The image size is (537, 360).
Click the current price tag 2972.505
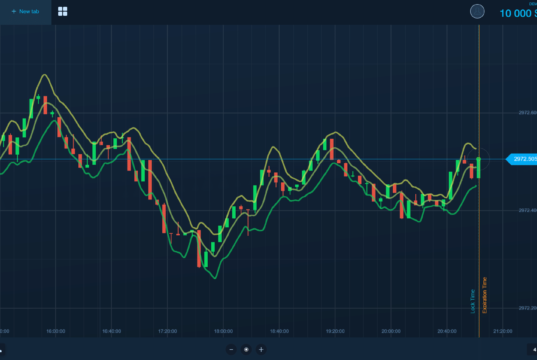[x=522, y=159]
